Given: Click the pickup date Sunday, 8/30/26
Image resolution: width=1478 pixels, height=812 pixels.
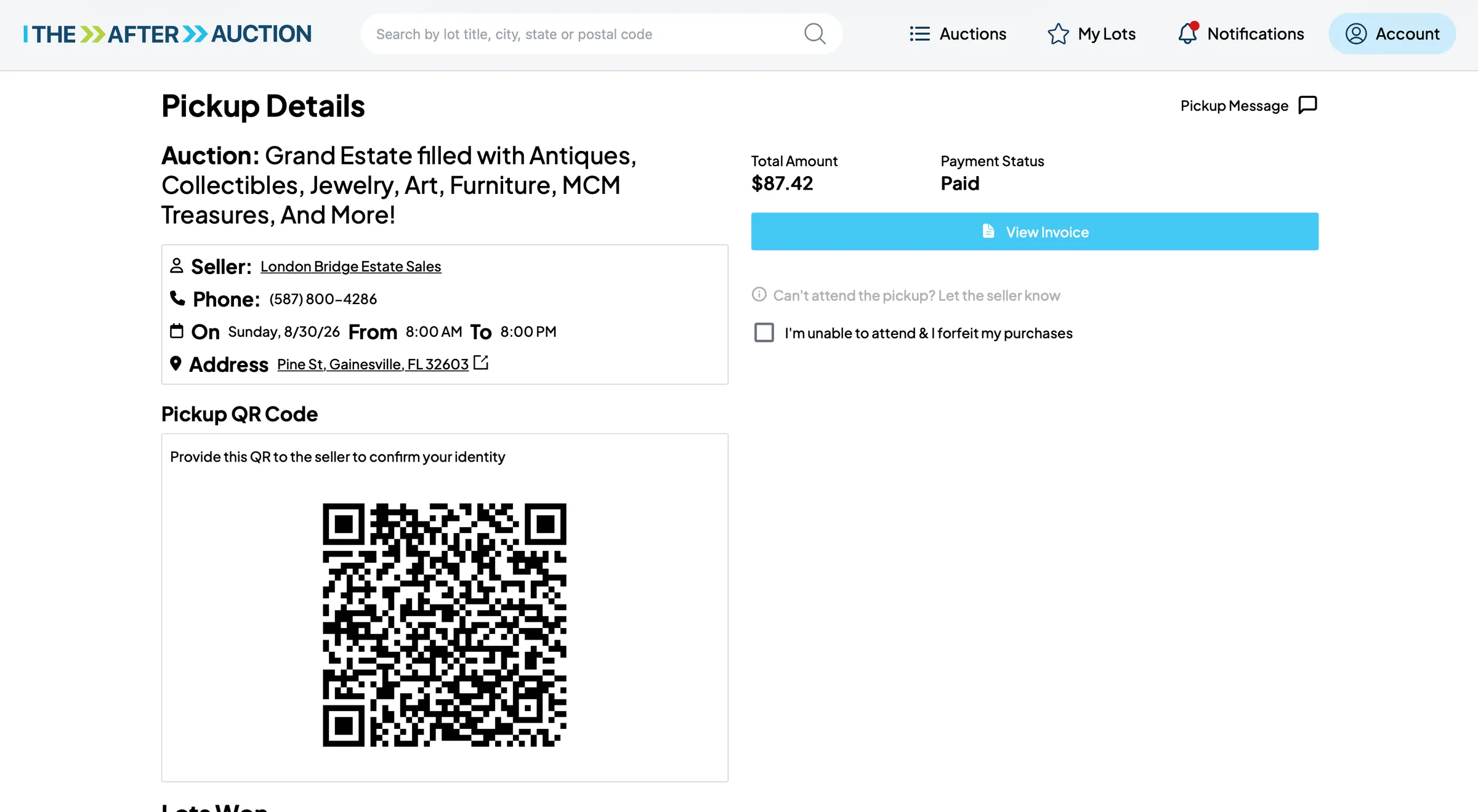Looking at the screenshot, I should [284, 332].
